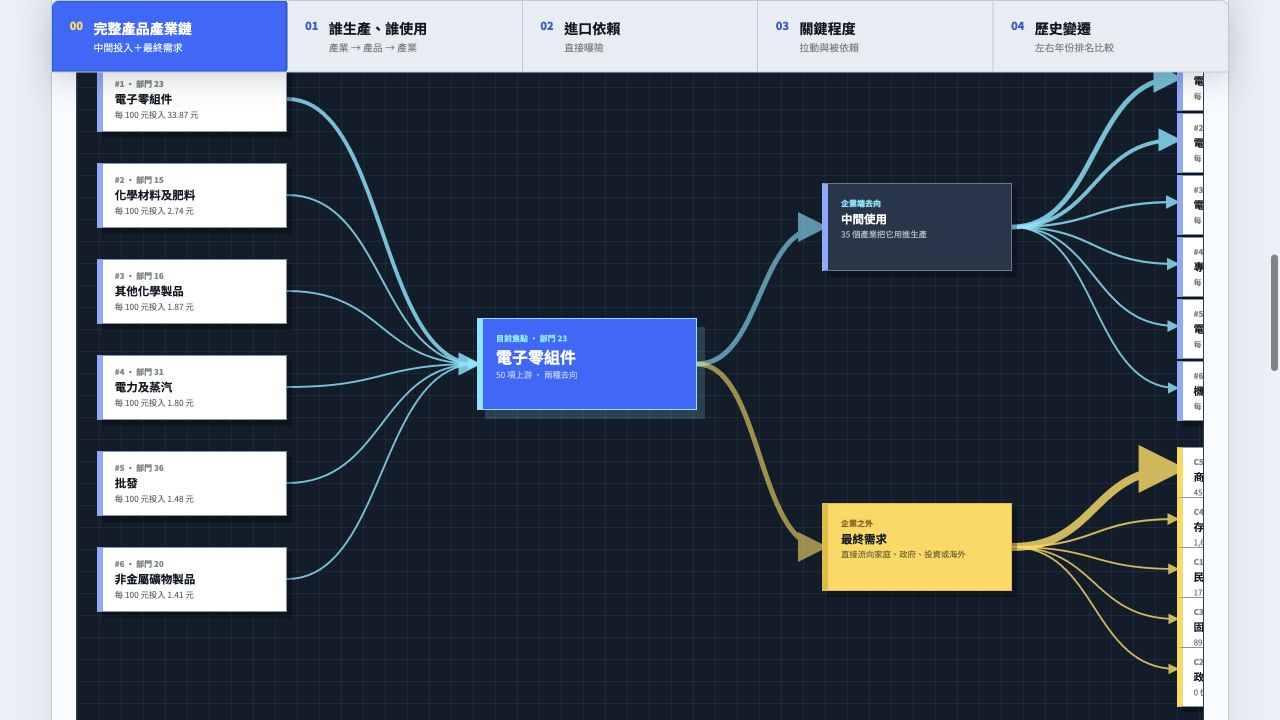Click the blue 目前焦點 電子零組件 node

pos(587,364)
